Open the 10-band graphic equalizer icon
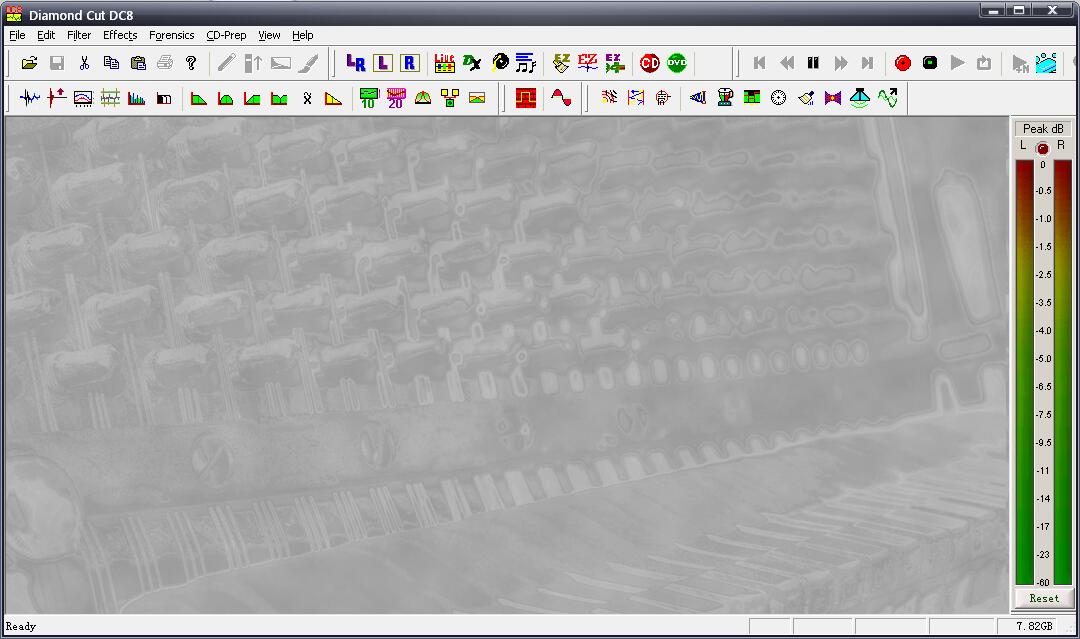 coord(369,98)
